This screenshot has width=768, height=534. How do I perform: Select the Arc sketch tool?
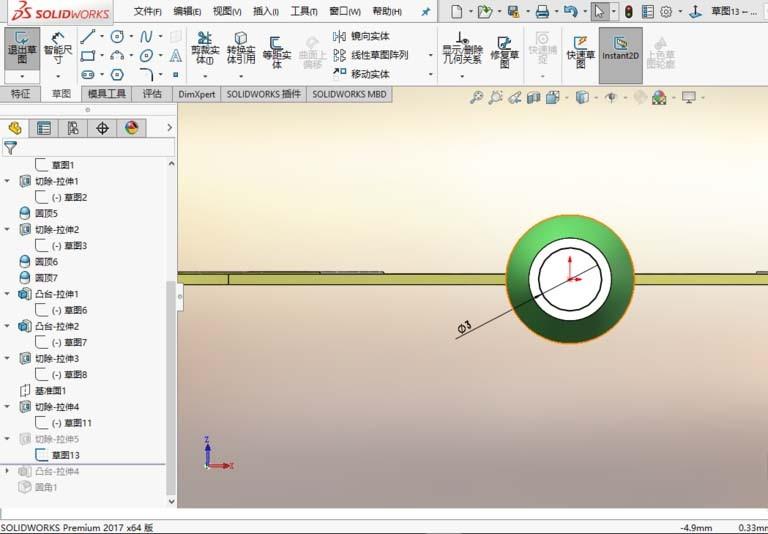pos(117,55)
